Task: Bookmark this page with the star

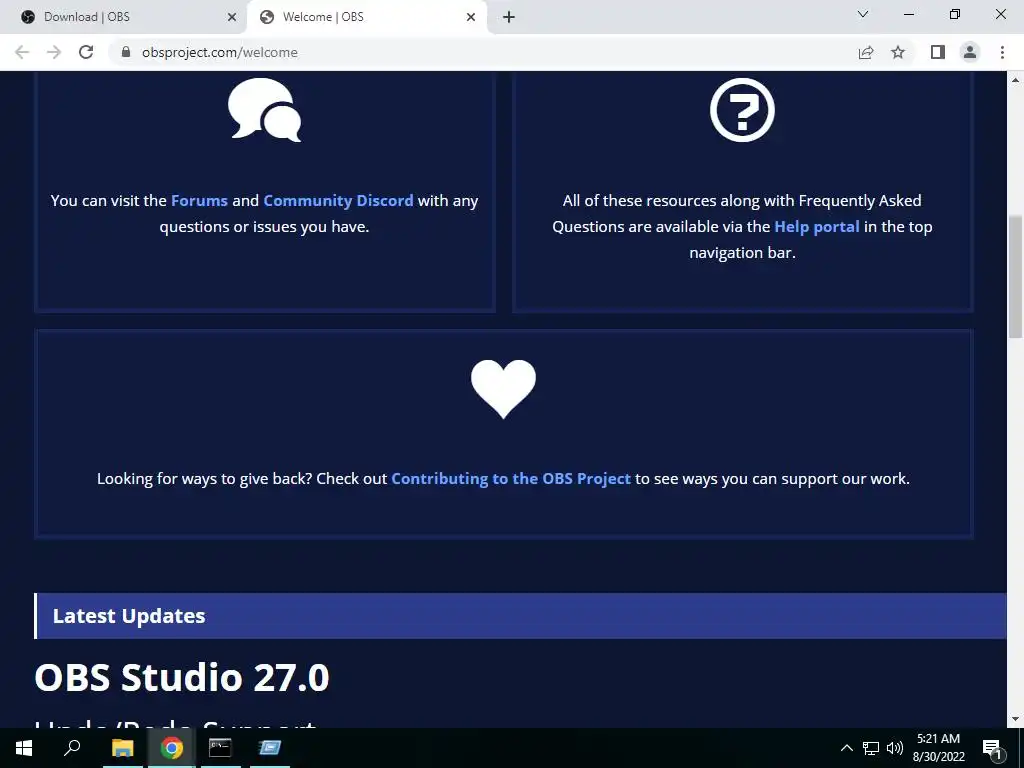Action: tap(898, 52)
